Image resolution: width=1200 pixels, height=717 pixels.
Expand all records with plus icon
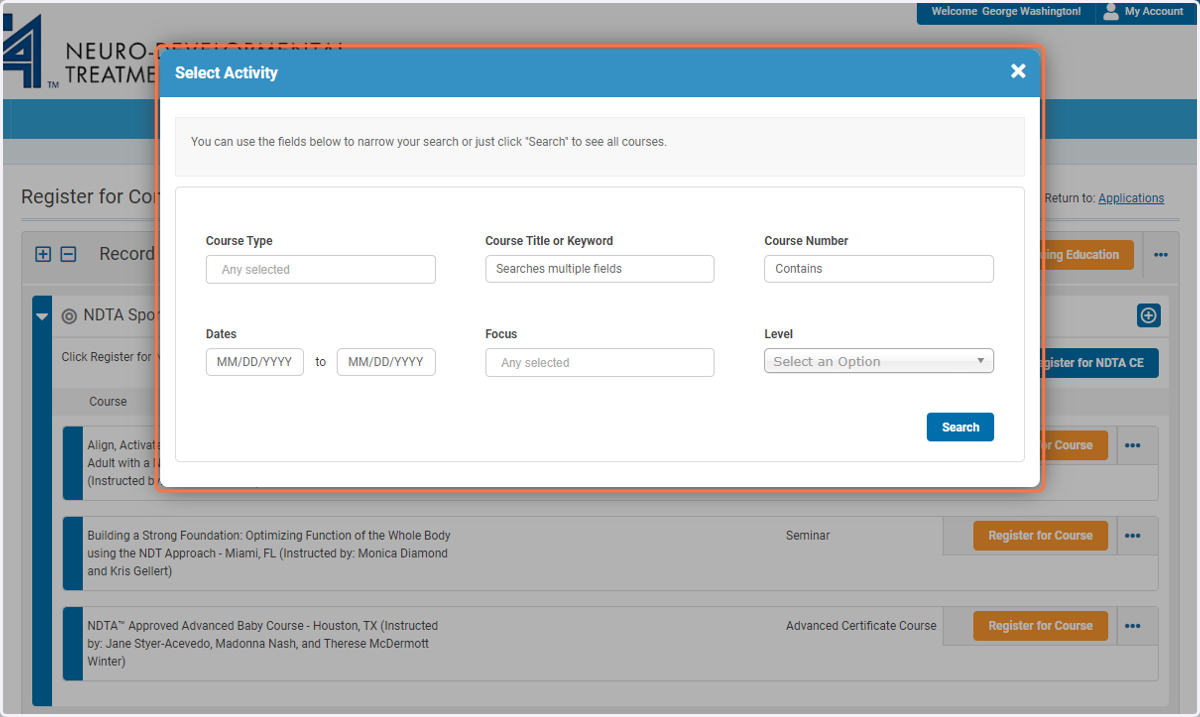[43, 254]
